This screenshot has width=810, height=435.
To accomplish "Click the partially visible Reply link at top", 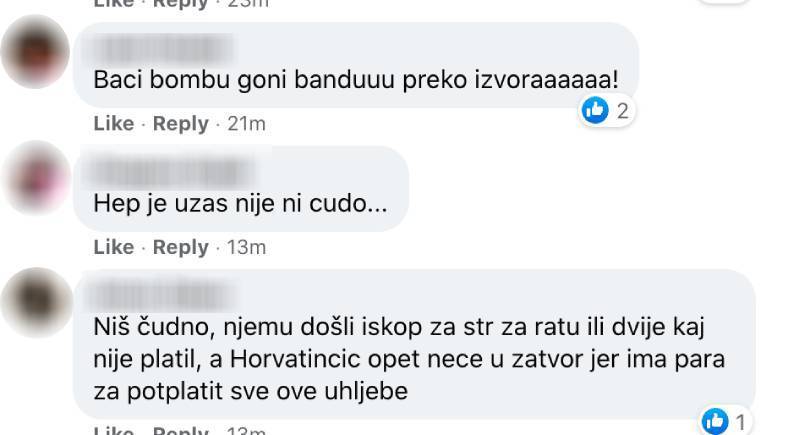I will click(181, 4).
